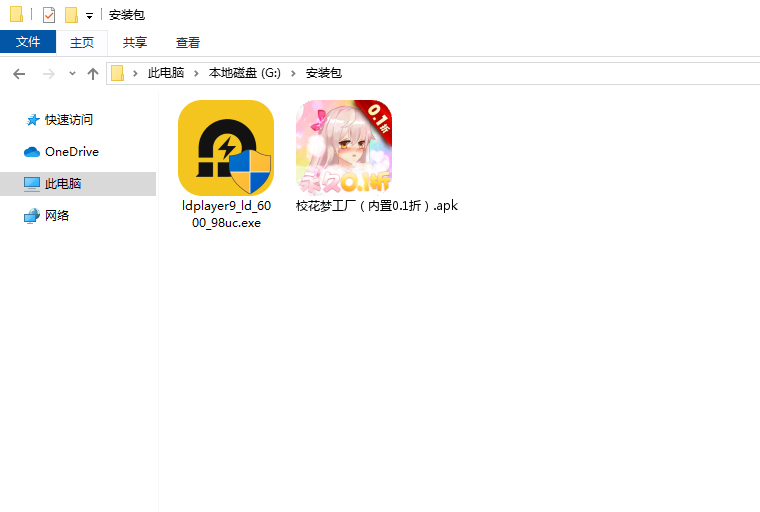This screenshot has width=760, height=512.
Task: Click the title bar folder icon
Action: [16, 15]
